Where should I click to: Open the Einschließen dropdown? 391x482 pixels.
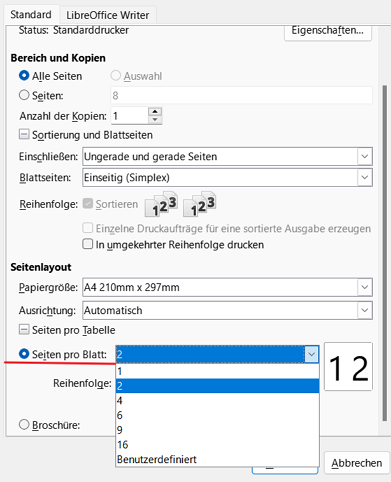coord(227,156)
